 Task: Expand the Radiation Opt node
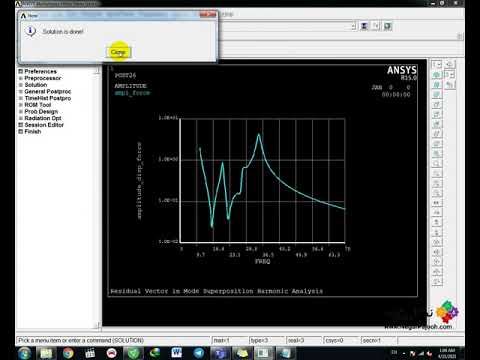pyautogui.click(x=20, y=118)
